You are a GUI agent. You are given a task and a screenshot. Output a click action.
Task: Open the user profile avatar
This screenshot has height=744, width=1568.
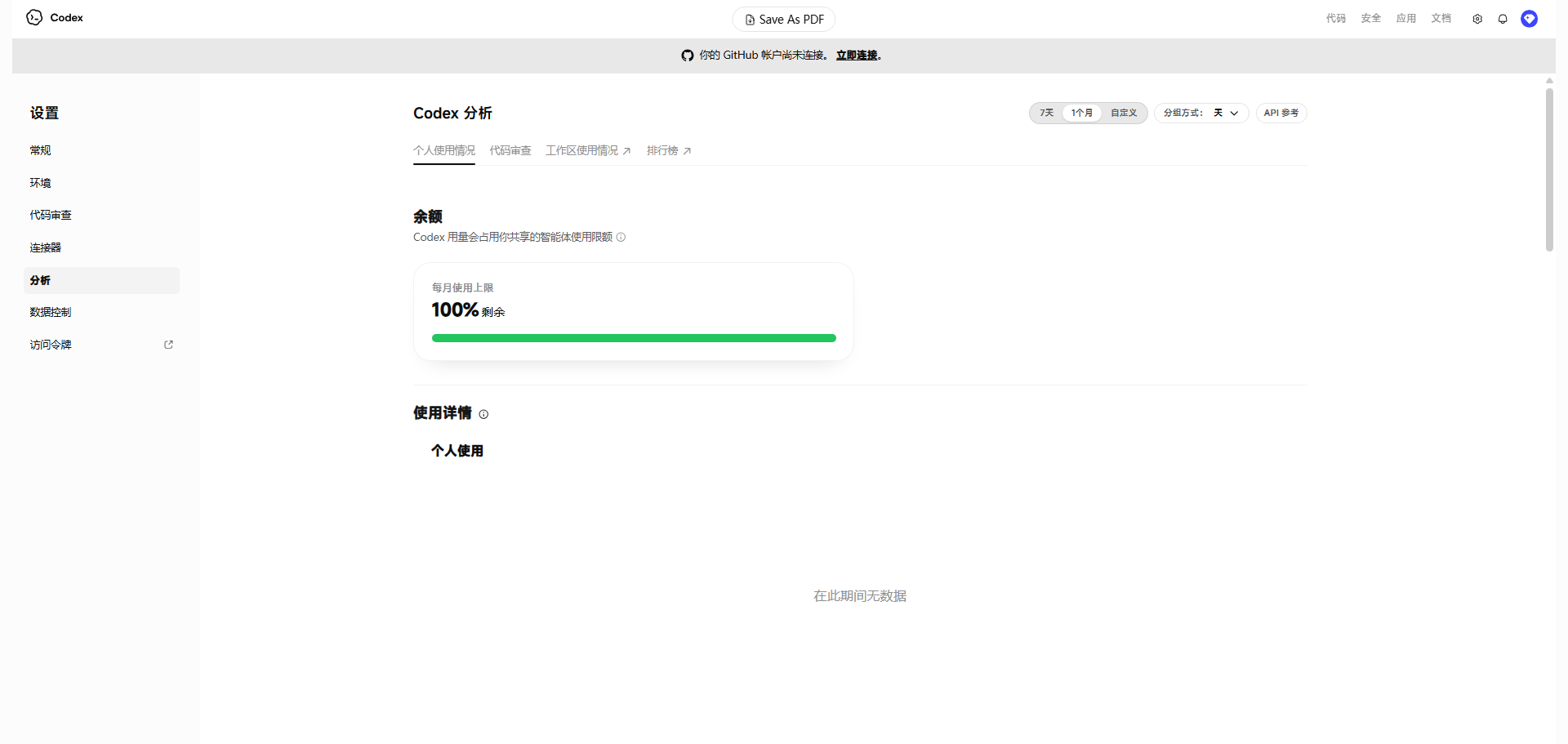coord(1530,19)
